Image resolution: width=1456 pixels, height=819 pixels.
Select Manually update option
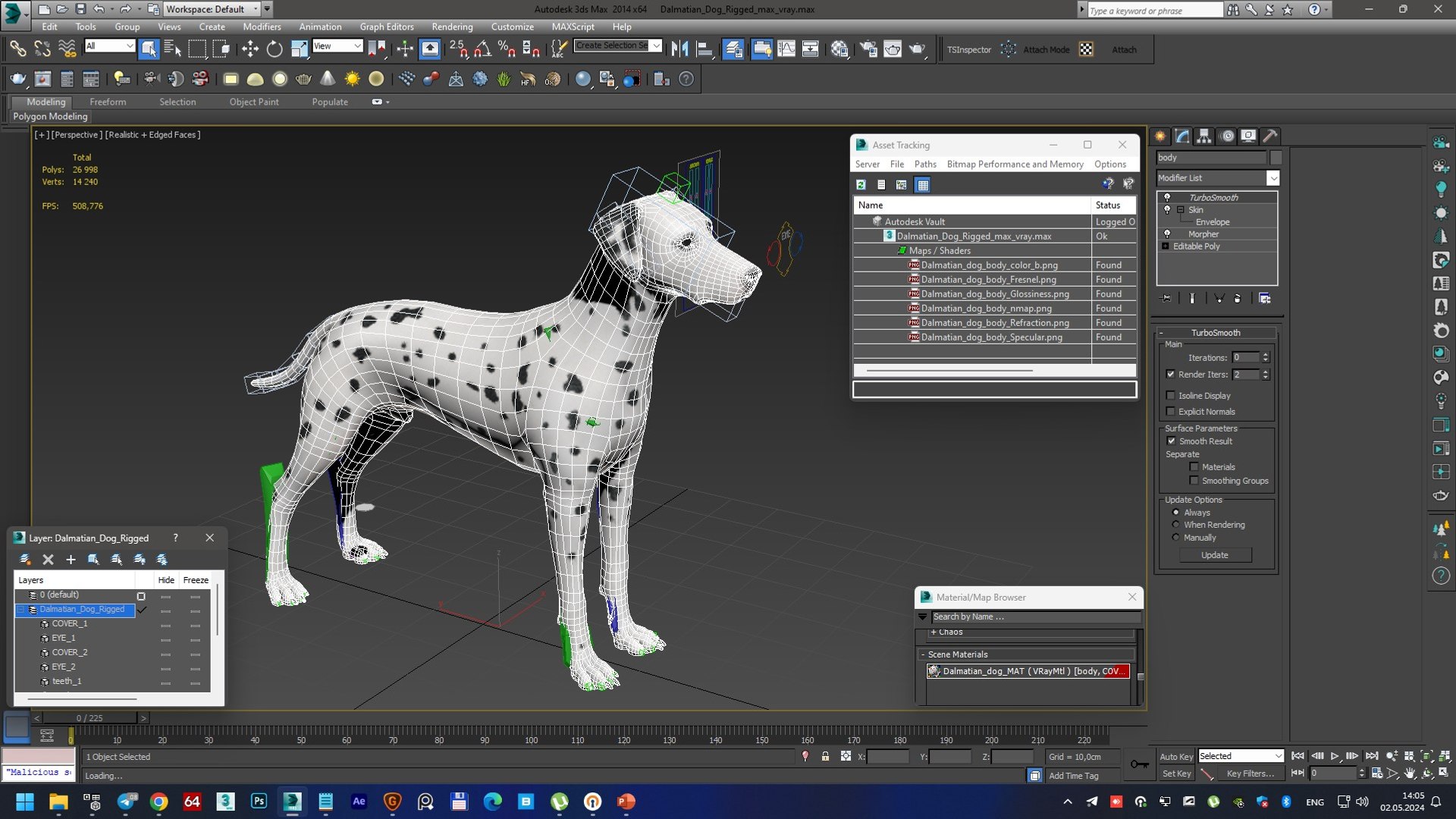pos(1176,538)
